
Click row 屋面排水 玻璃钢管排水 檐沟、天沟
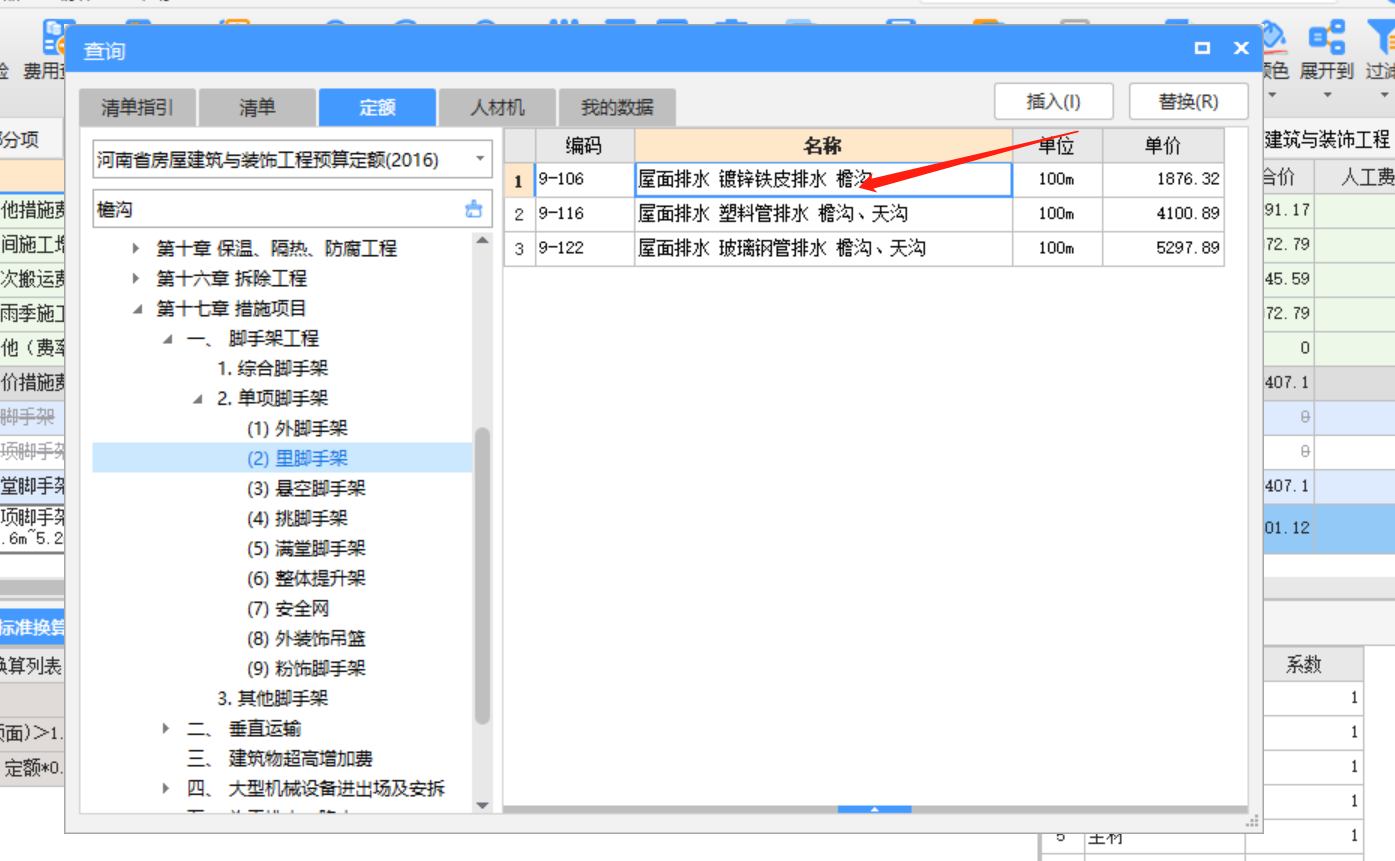[x=823, y=248]
